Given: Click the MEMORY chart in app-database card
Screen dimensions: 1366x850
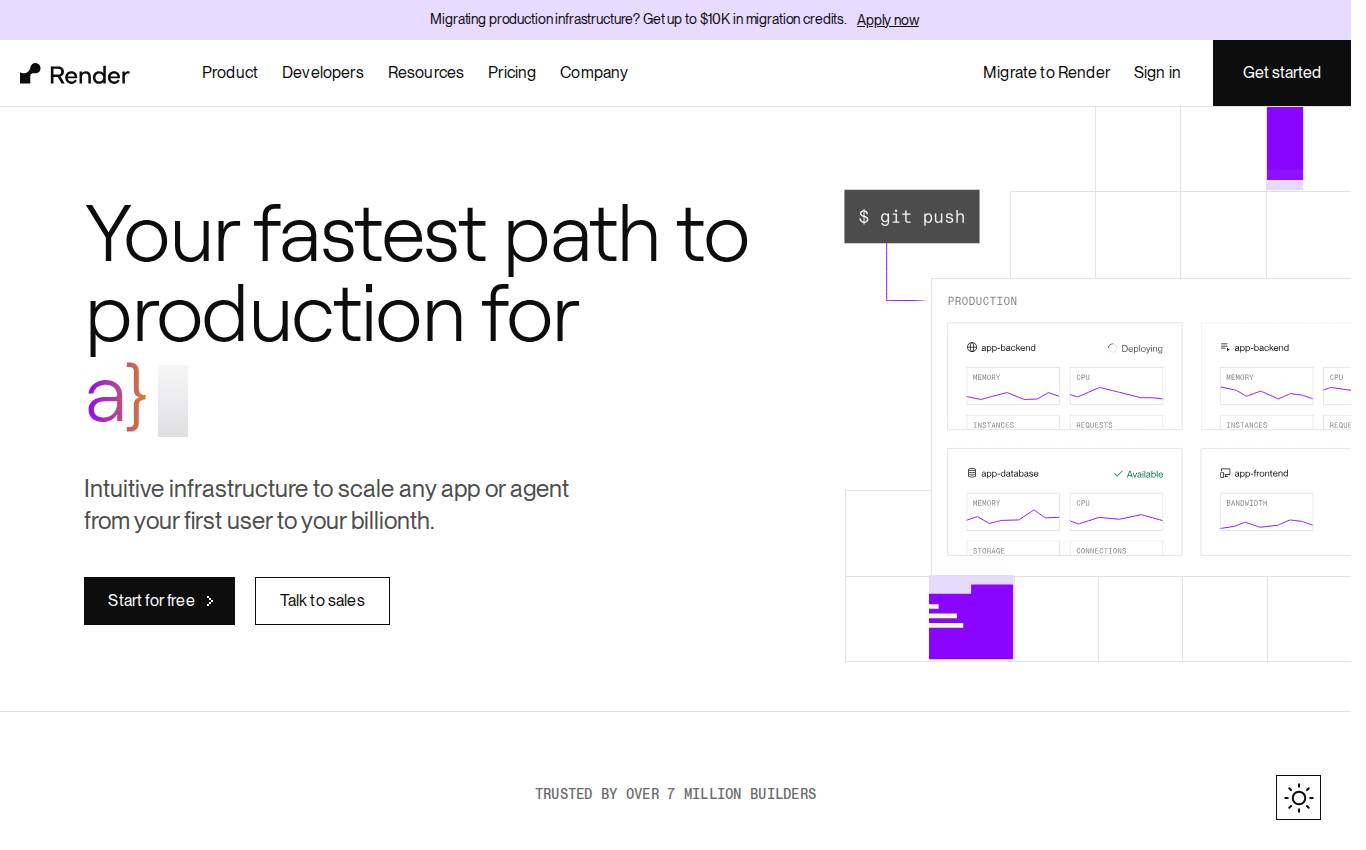Looking at the screenshot, I should (x=1013, y=512).
